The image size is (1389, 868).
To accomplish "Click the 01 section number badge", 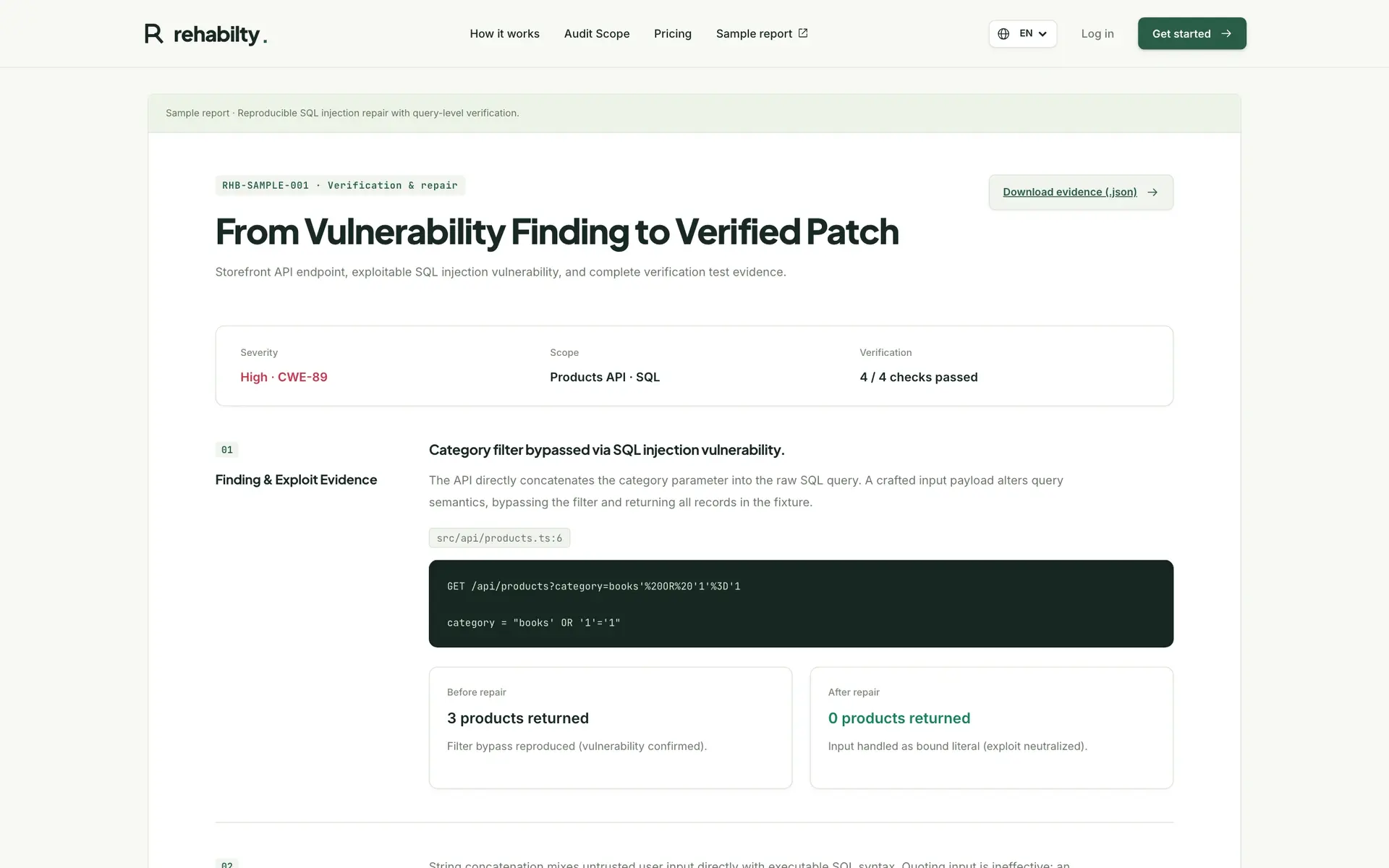I will pyautogui.click(x=227, y=450).
